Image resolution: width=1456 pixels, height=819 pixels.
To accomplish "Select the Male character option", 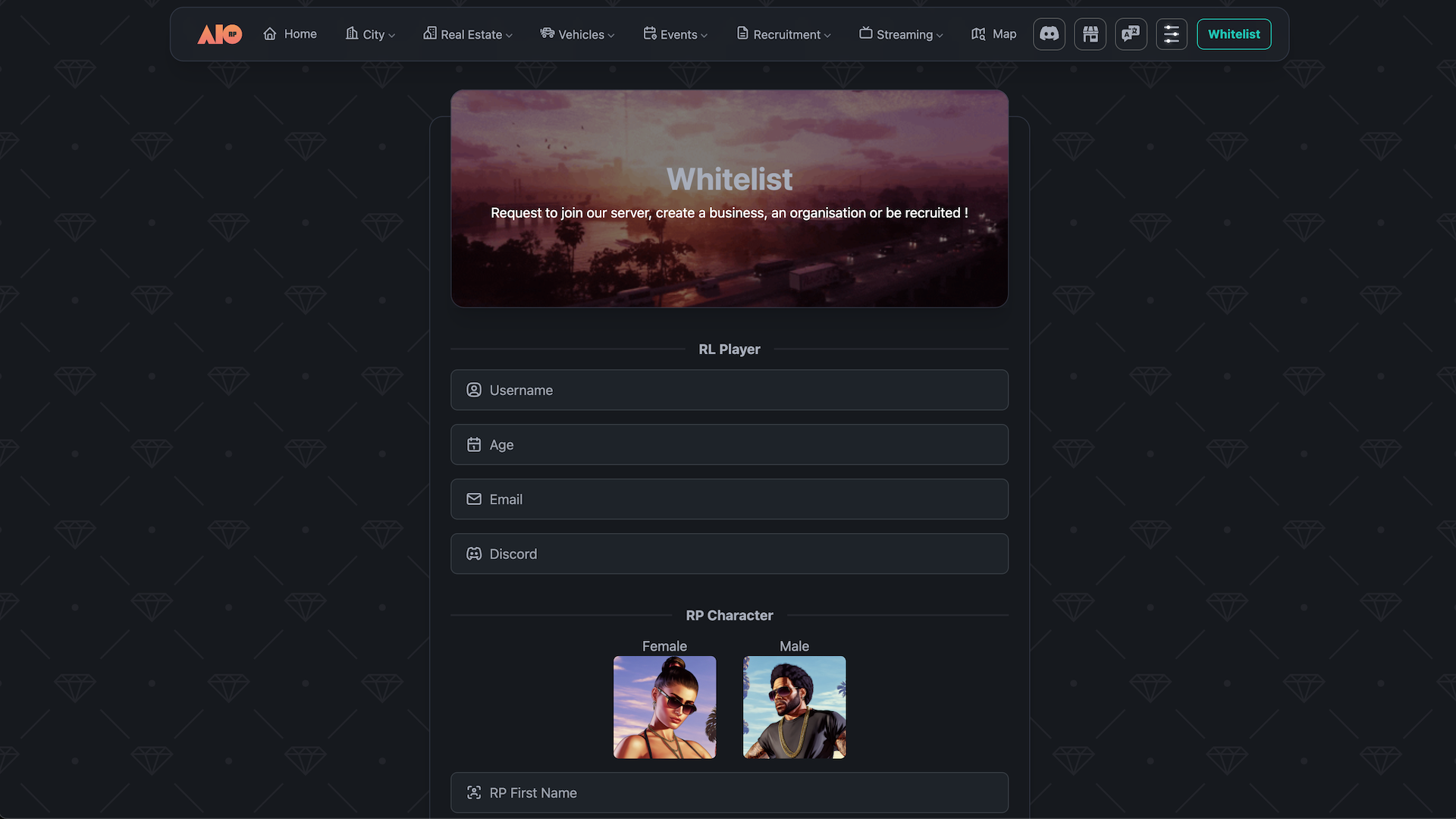I will click(794, 707).
